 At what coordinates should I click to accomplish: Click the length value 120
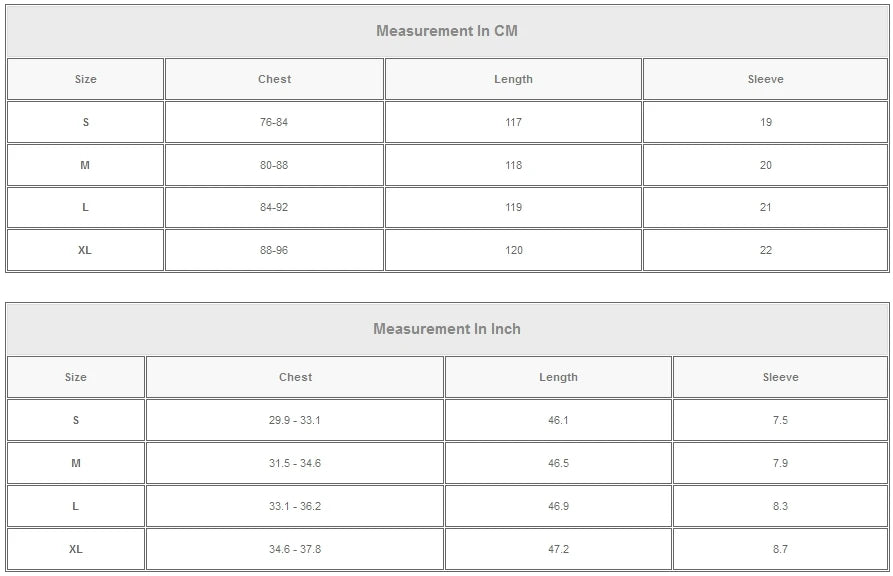(x=513, y=250)
